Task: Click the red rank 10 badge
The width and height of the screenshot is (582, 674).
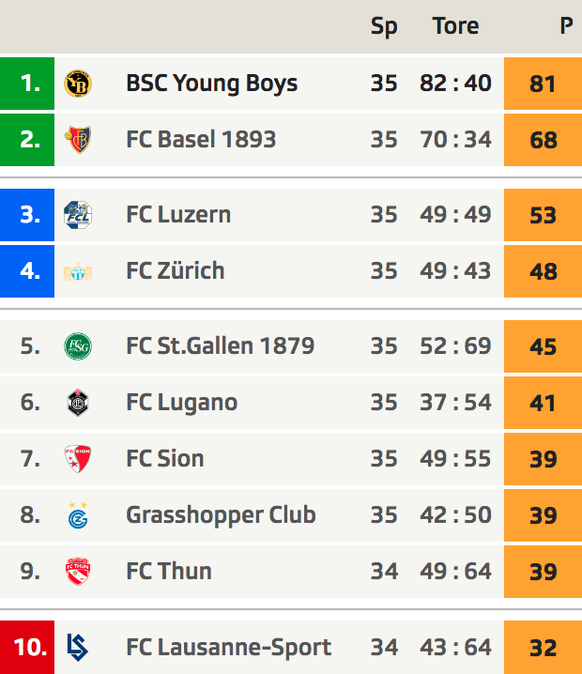Action: (27, 647)
